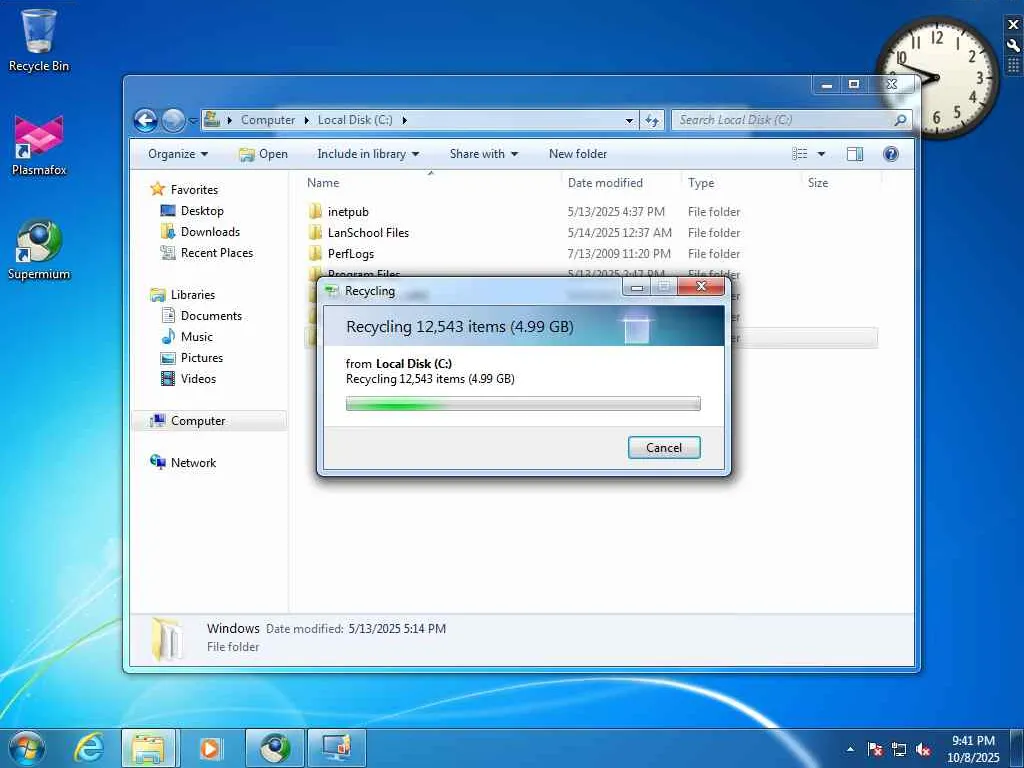Open the Music library
1024x768 pixels.
pyautogui.click(x=197, y=337)
